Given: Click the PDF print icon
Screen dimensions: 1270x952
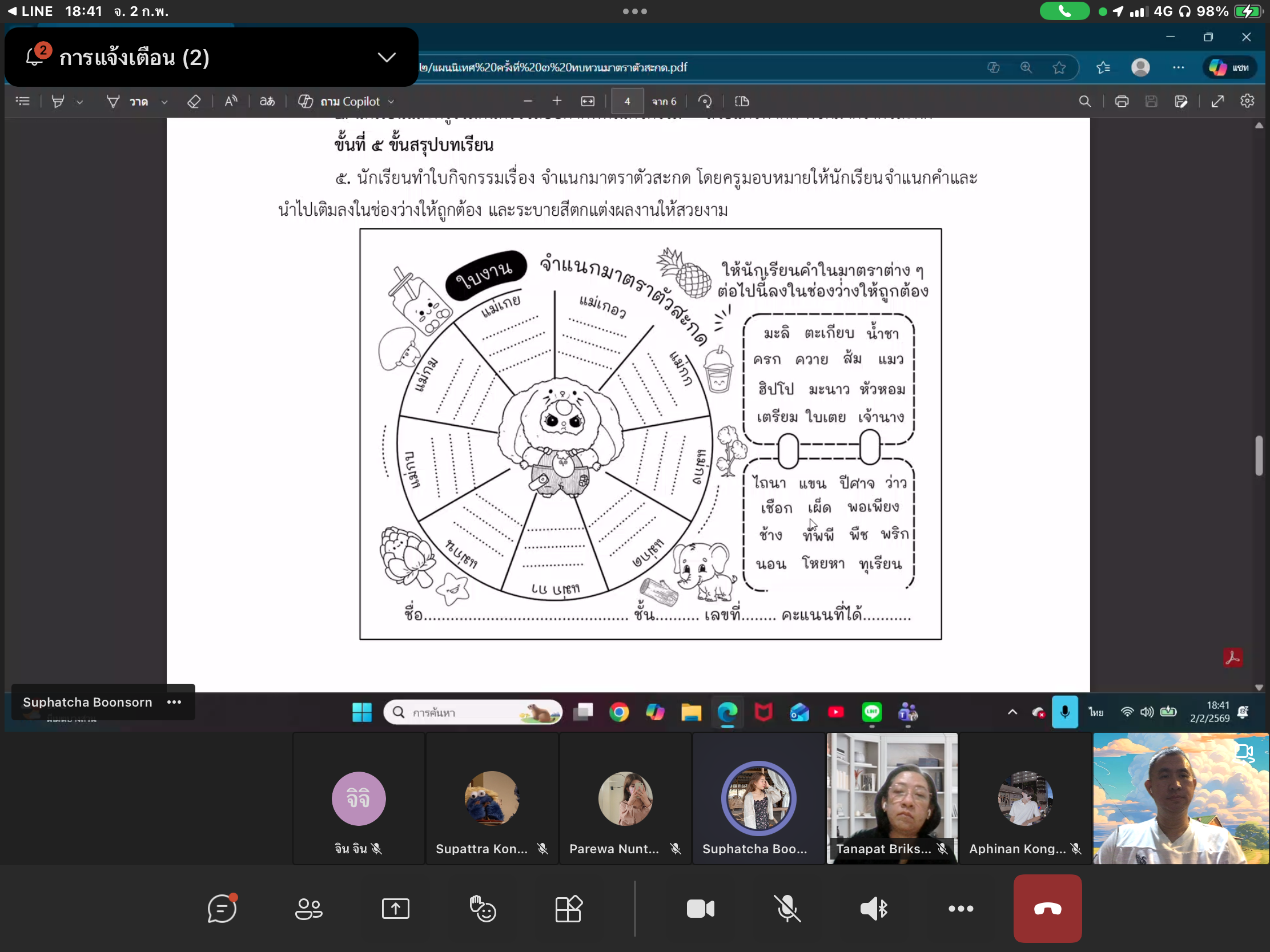Looking at the screenshot, I should coord(1121,102).
